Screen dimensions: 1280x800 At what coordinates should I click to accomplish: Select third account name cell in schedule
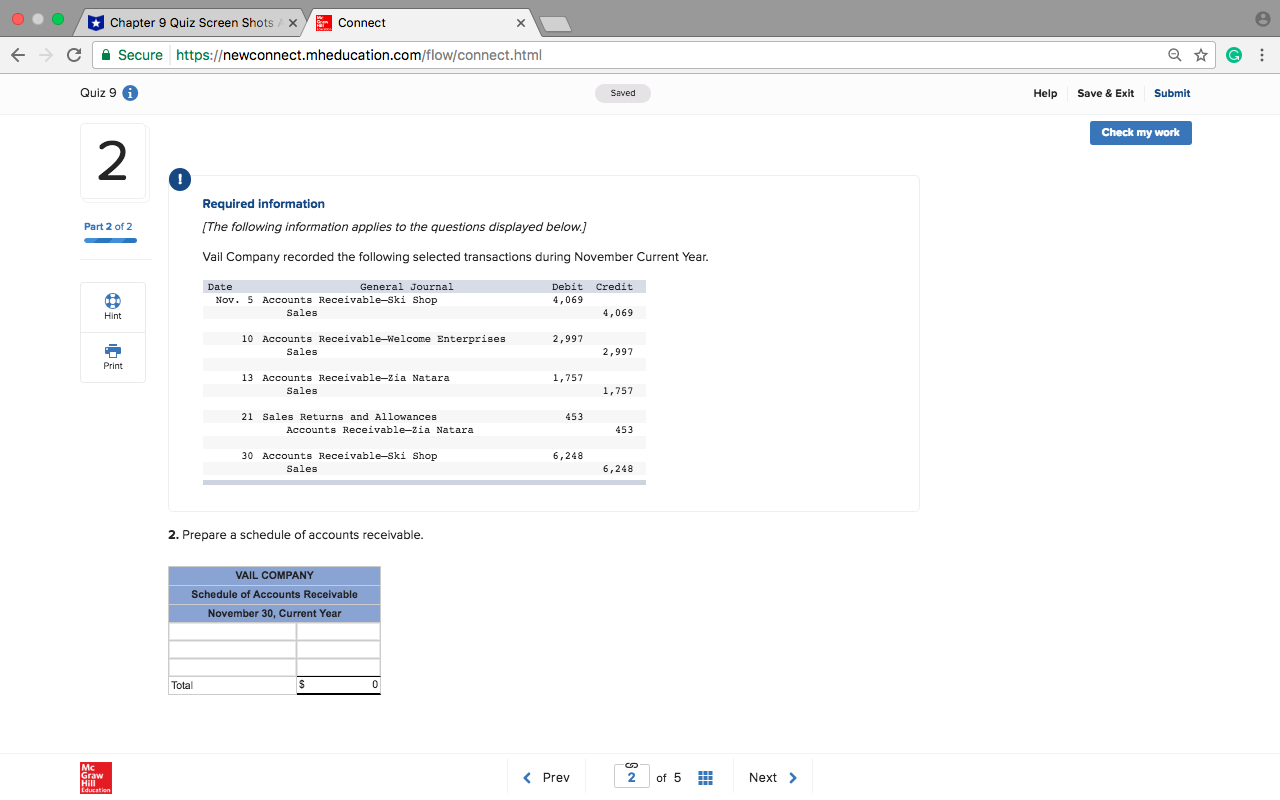click(x=232, y=667)
